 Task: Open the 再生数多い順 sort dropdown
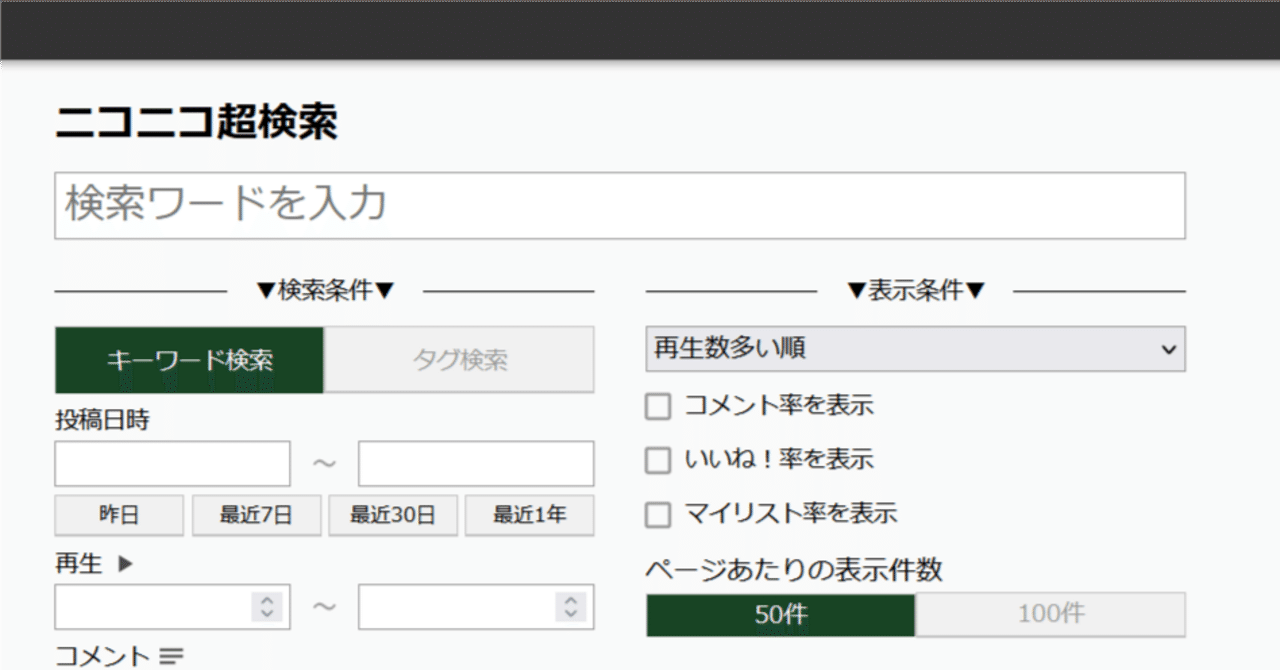click(x=916, y=349)
